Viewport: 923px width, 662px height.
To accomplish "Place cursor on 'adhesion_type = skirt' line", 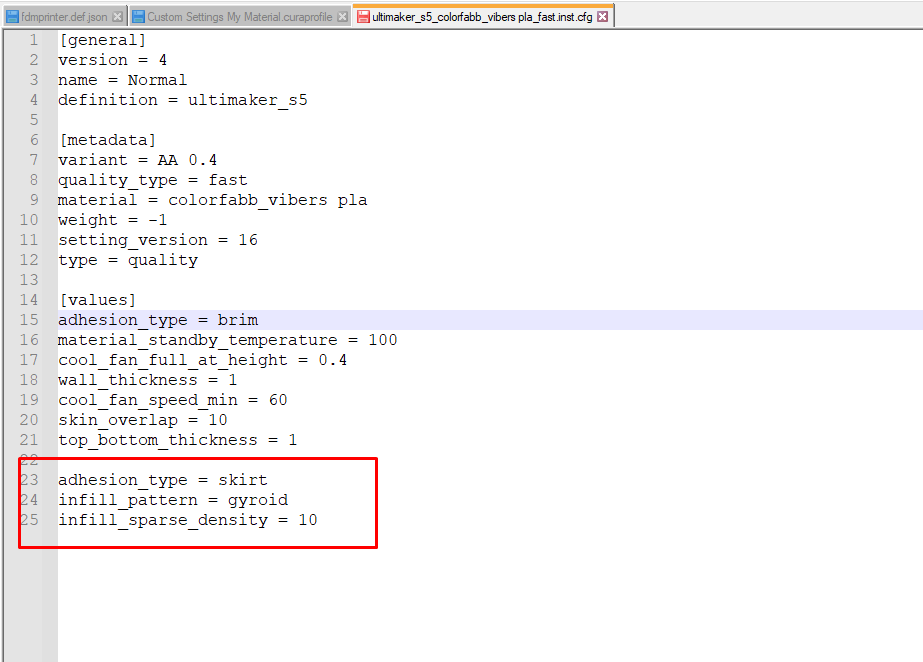I will point(163,480).
